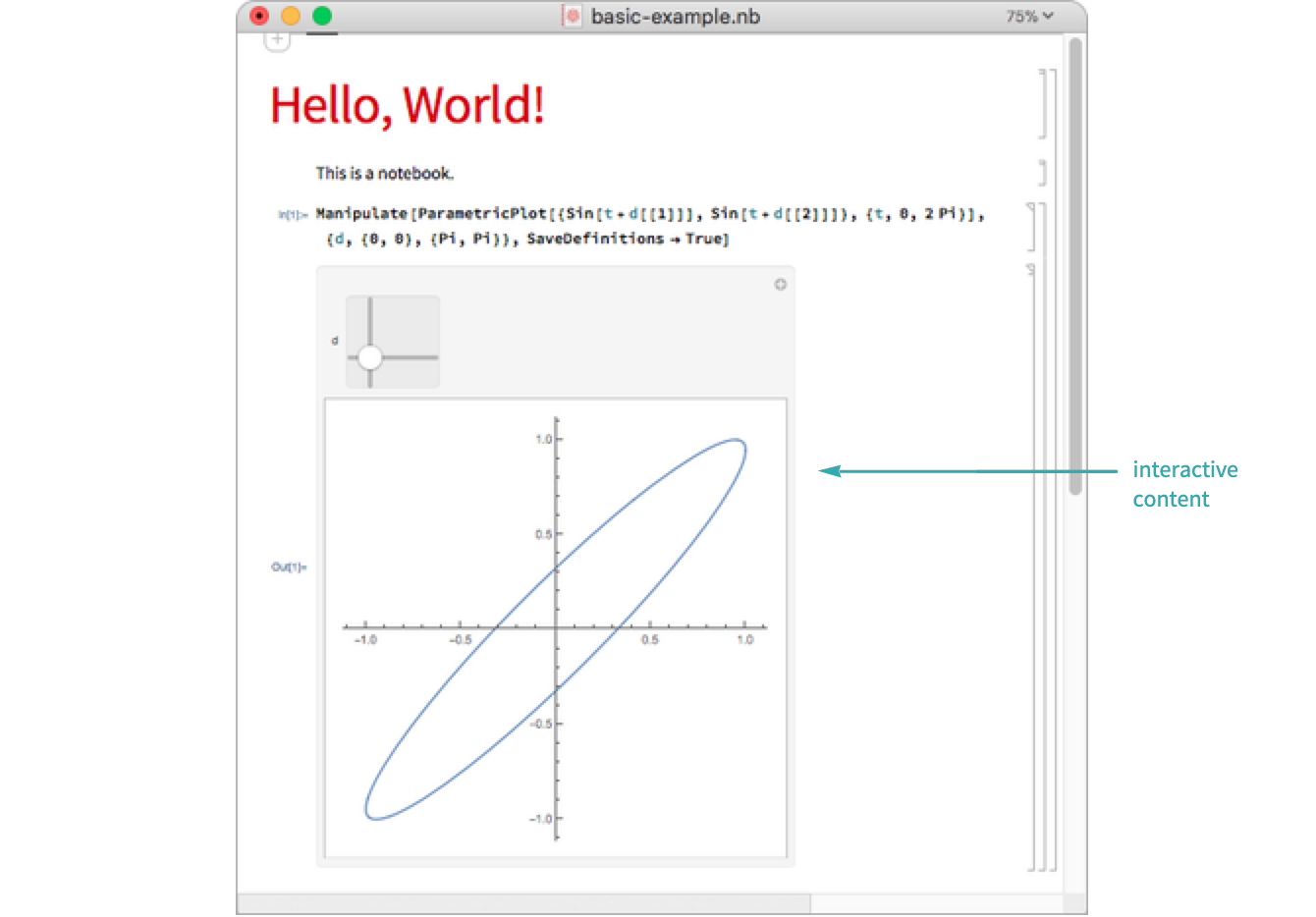Click the insert-cell plus button at top left
This screenshot has width=1316, height=917.
[x=277, y=41]
